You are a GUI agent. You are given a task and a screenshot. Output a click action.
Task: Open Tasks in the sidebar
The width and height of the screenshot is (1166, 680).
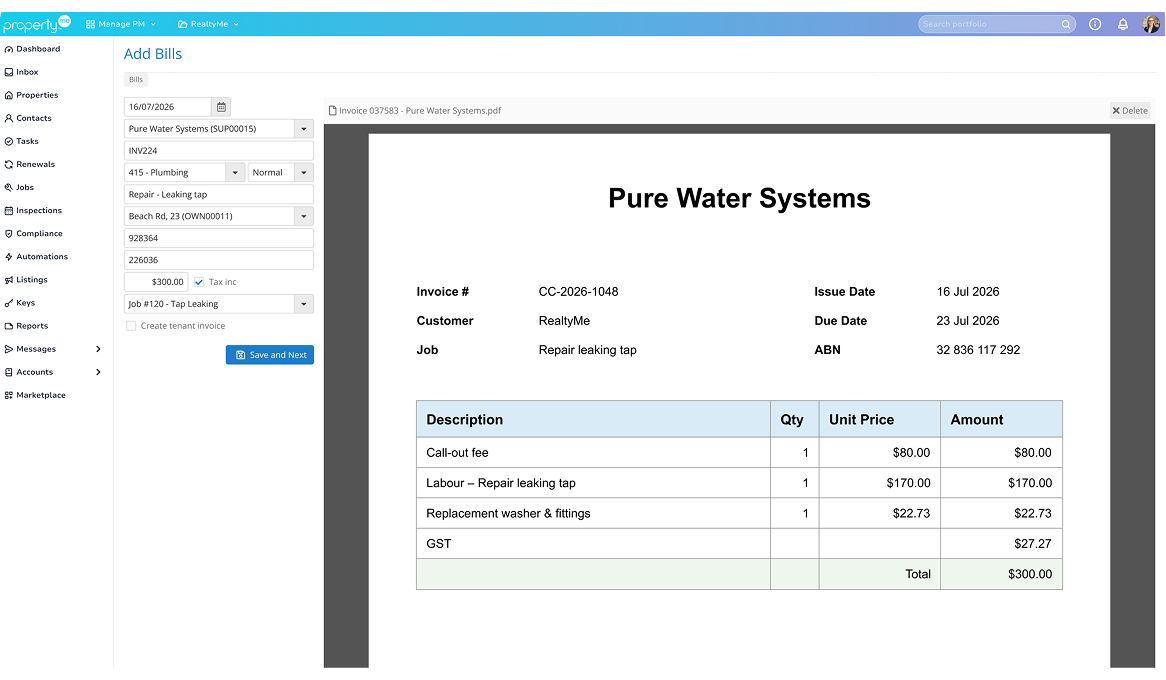click(22, 141)
